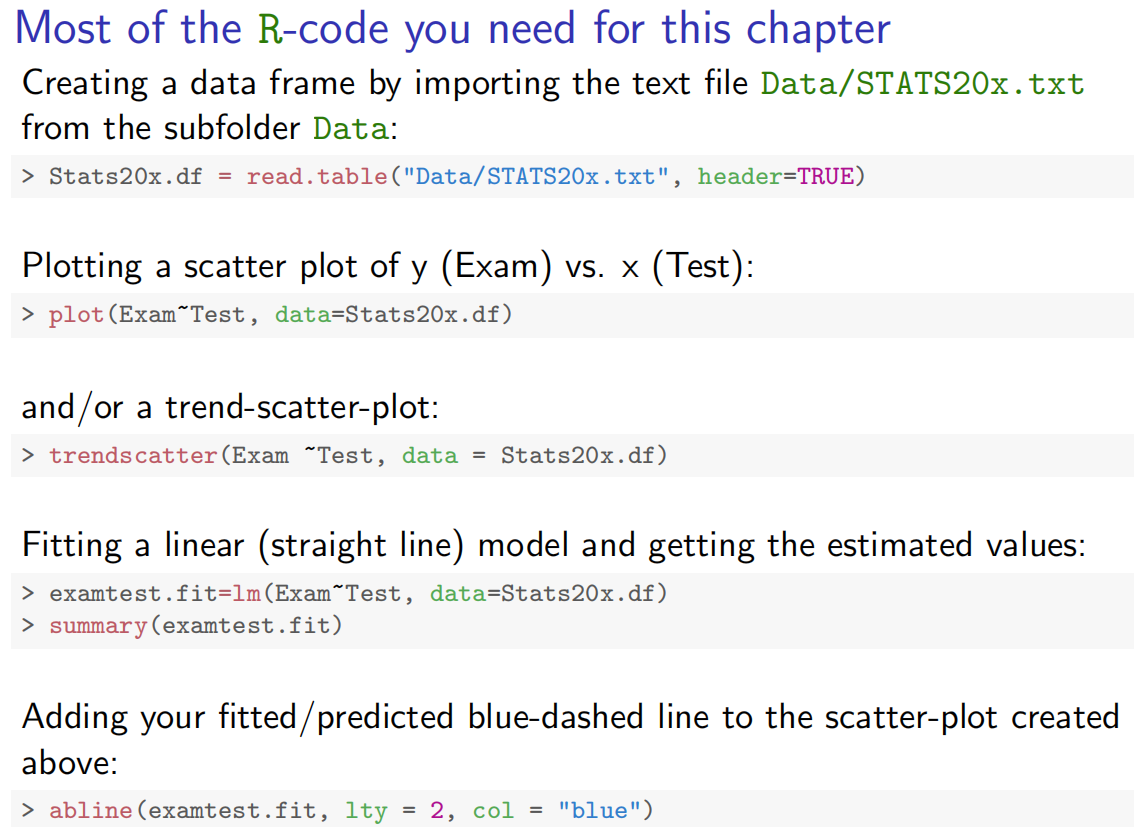
Task: Click the trendscatter function name
Action: 133,456
